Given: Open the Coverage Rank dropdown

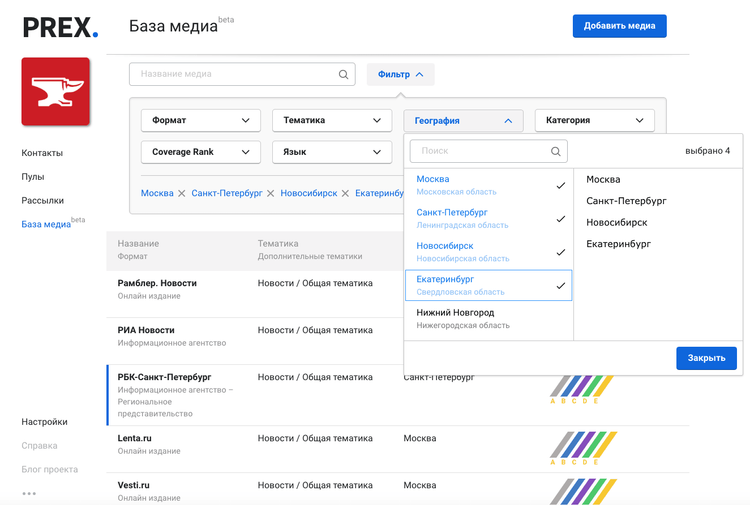Looking at the screenshot, I should [x=201, y=152].
